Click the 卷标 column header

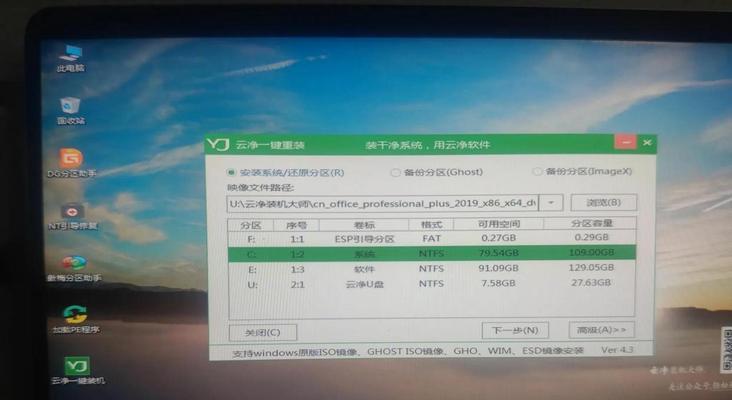(x=364, y=225)
